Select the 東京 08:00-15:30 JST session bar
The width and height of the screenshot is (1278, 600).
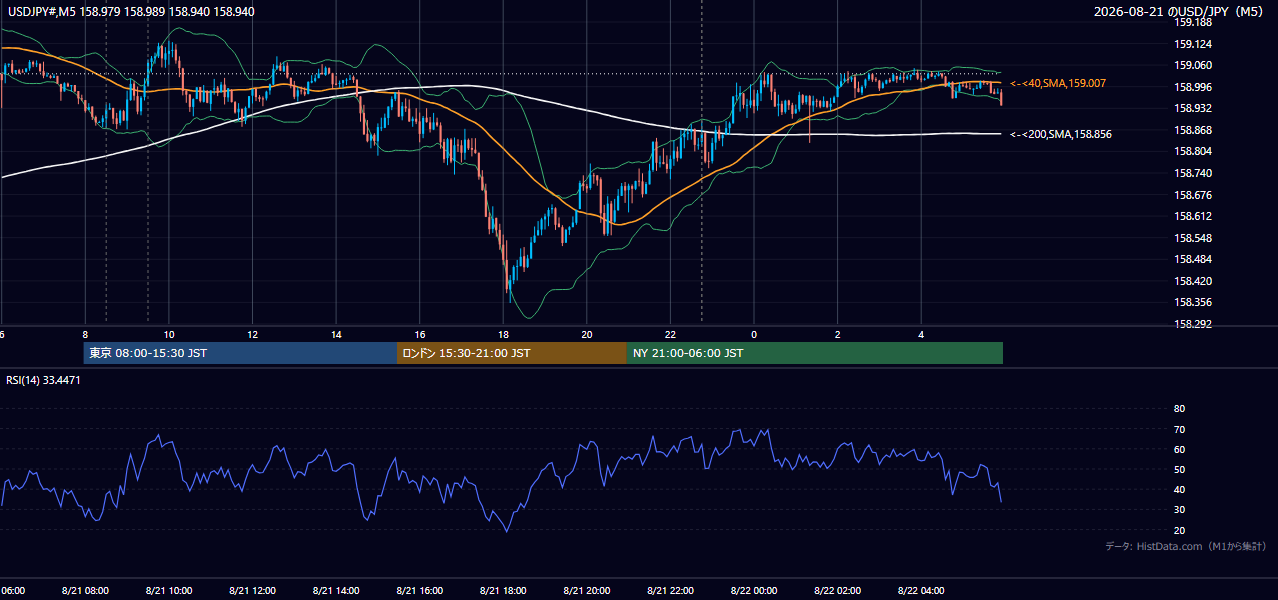coord(241,353)
